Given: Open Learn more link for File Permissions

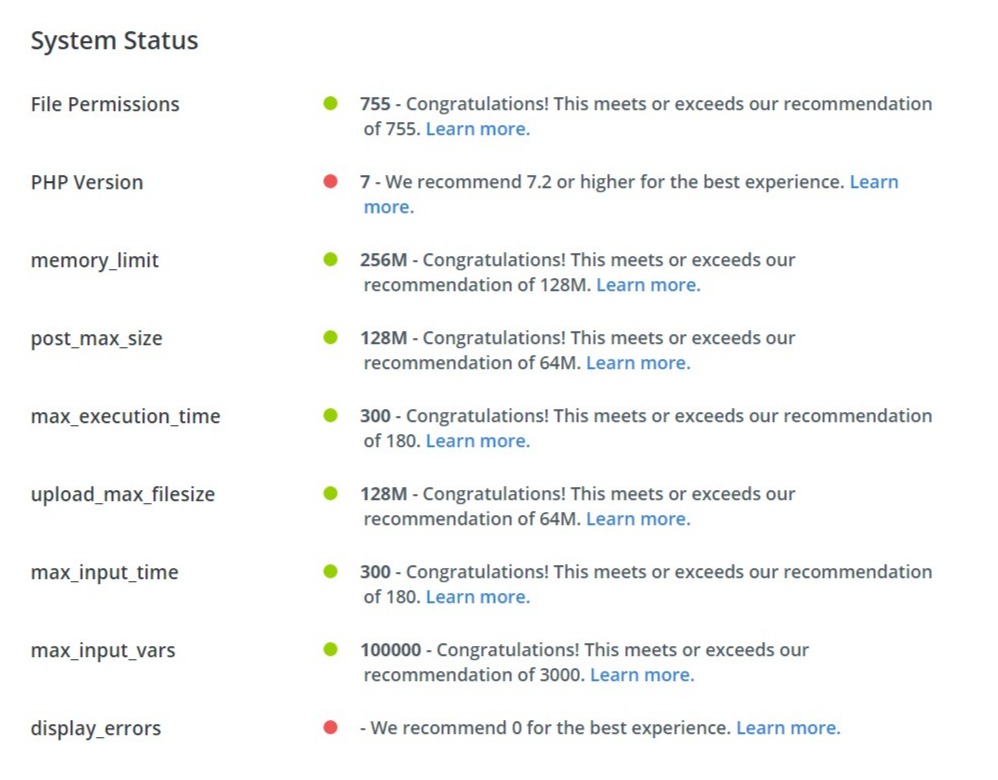Looking at the screenshot, I should (477, 129).
